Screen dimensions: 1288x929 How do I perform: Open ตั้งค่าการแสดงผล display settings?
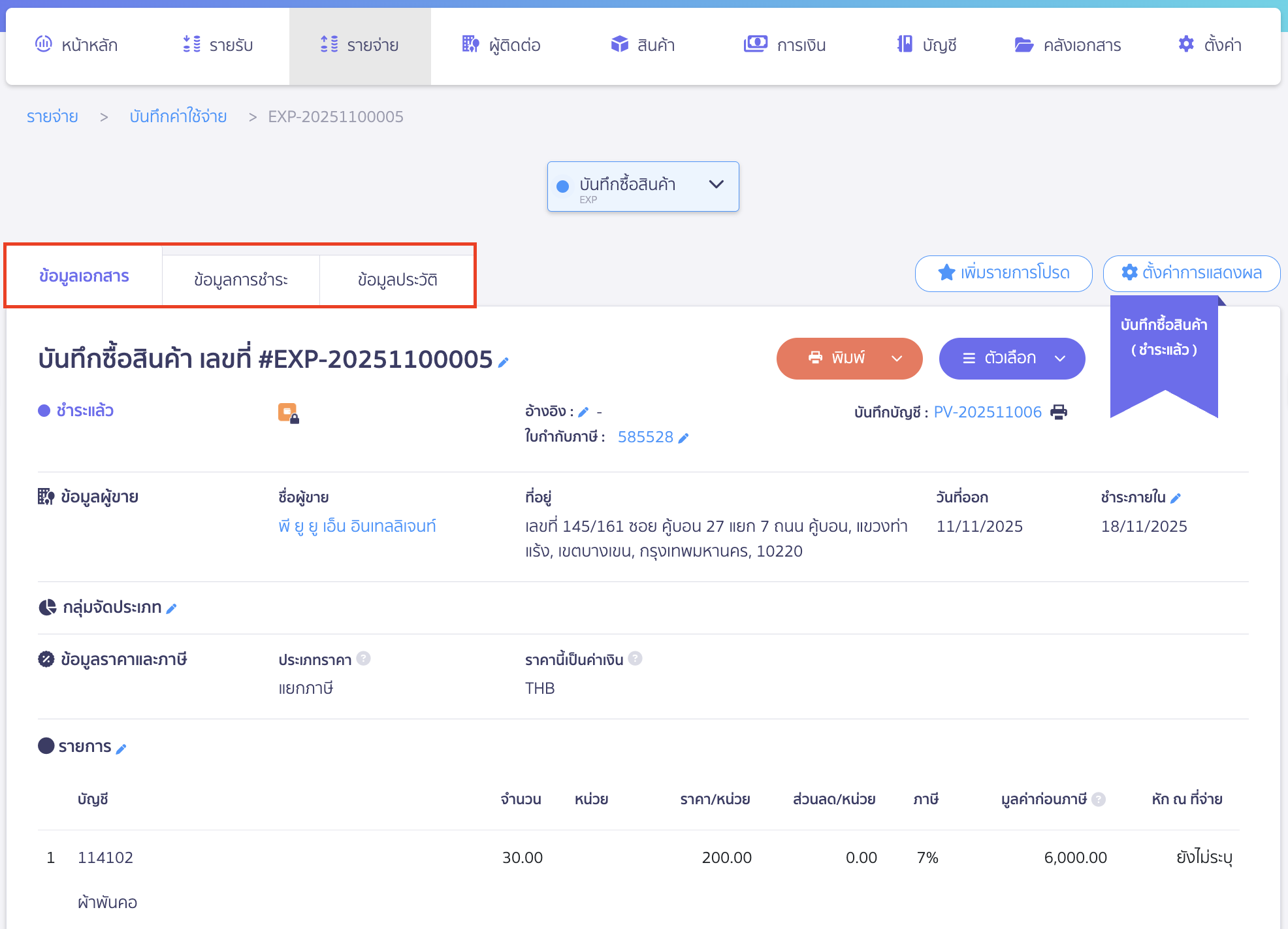[1191, 273]
